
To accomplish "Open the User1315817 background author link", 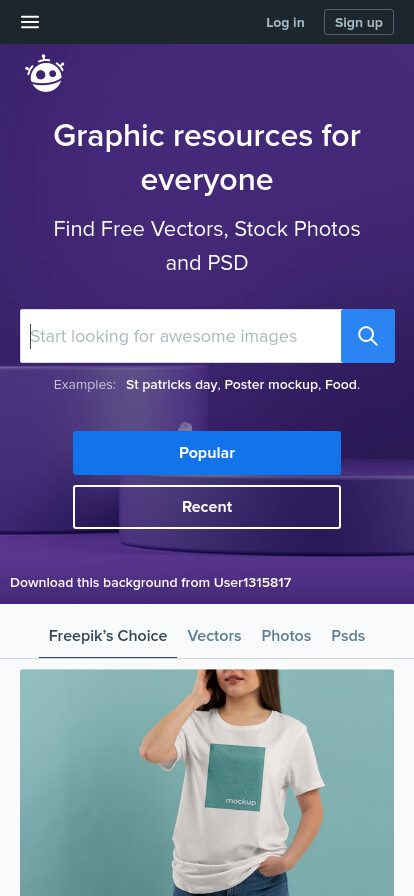I will coord(252,582).
